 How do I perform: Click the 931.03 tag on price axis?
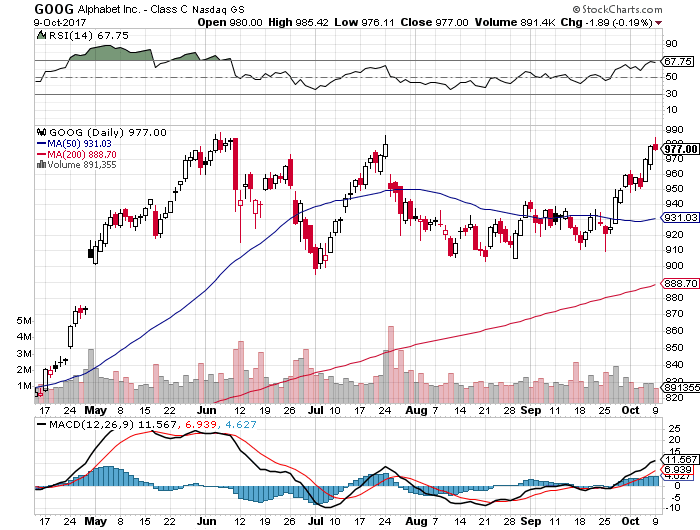pos(681,217)
